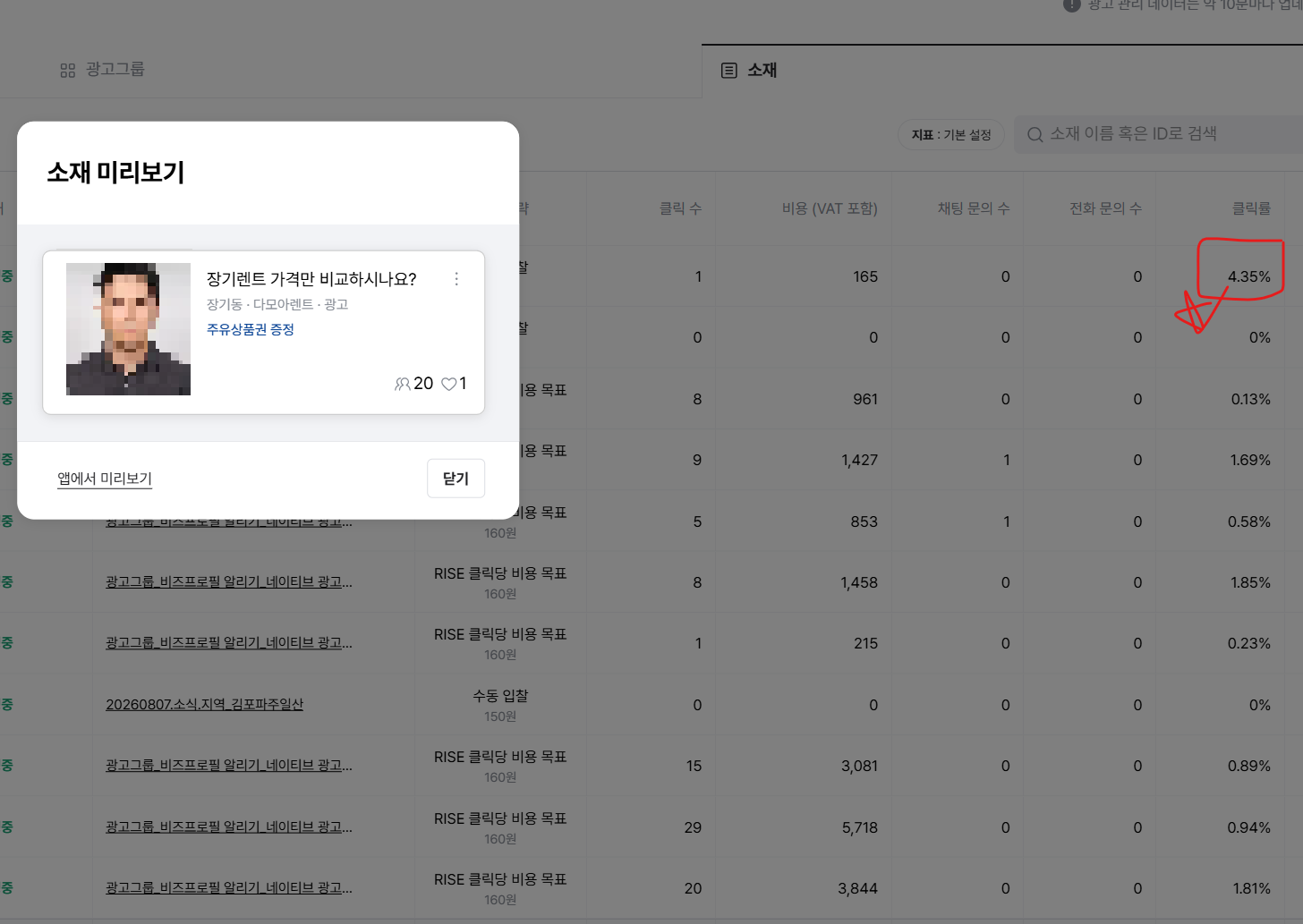The height and width of the screenshot is (924, 1303).
Task: Click the 광고그룹 grid icon
Action: [x=68, y=71]
